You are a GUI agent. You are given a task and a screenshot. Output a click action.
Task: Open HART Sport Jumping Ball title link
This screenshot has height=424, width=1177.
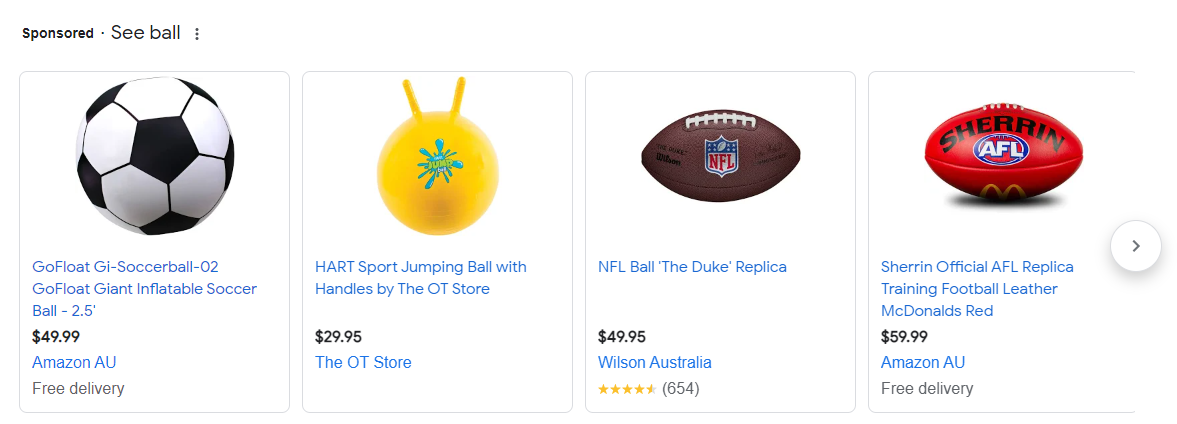pos(420,277)
